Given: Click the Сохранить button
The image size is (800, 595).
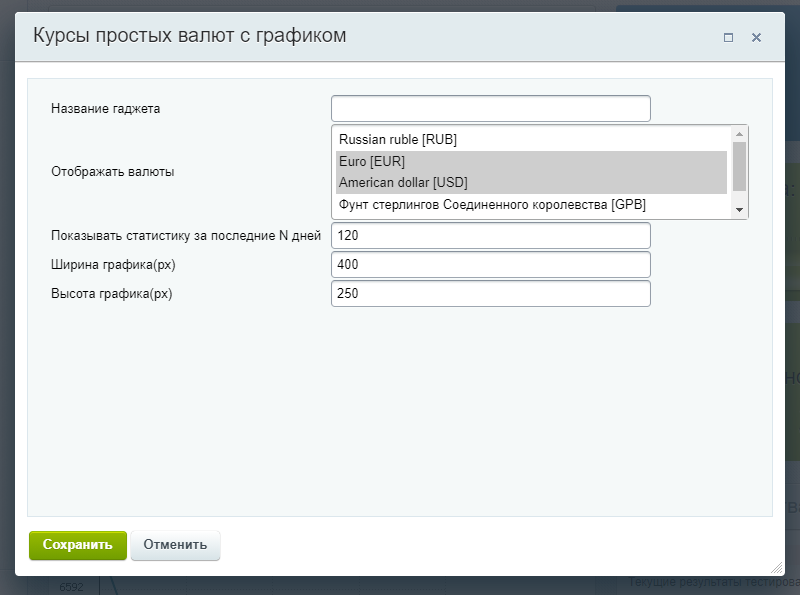Looking at the screenshot, I should pyautogui.click(x=78, y=545).
